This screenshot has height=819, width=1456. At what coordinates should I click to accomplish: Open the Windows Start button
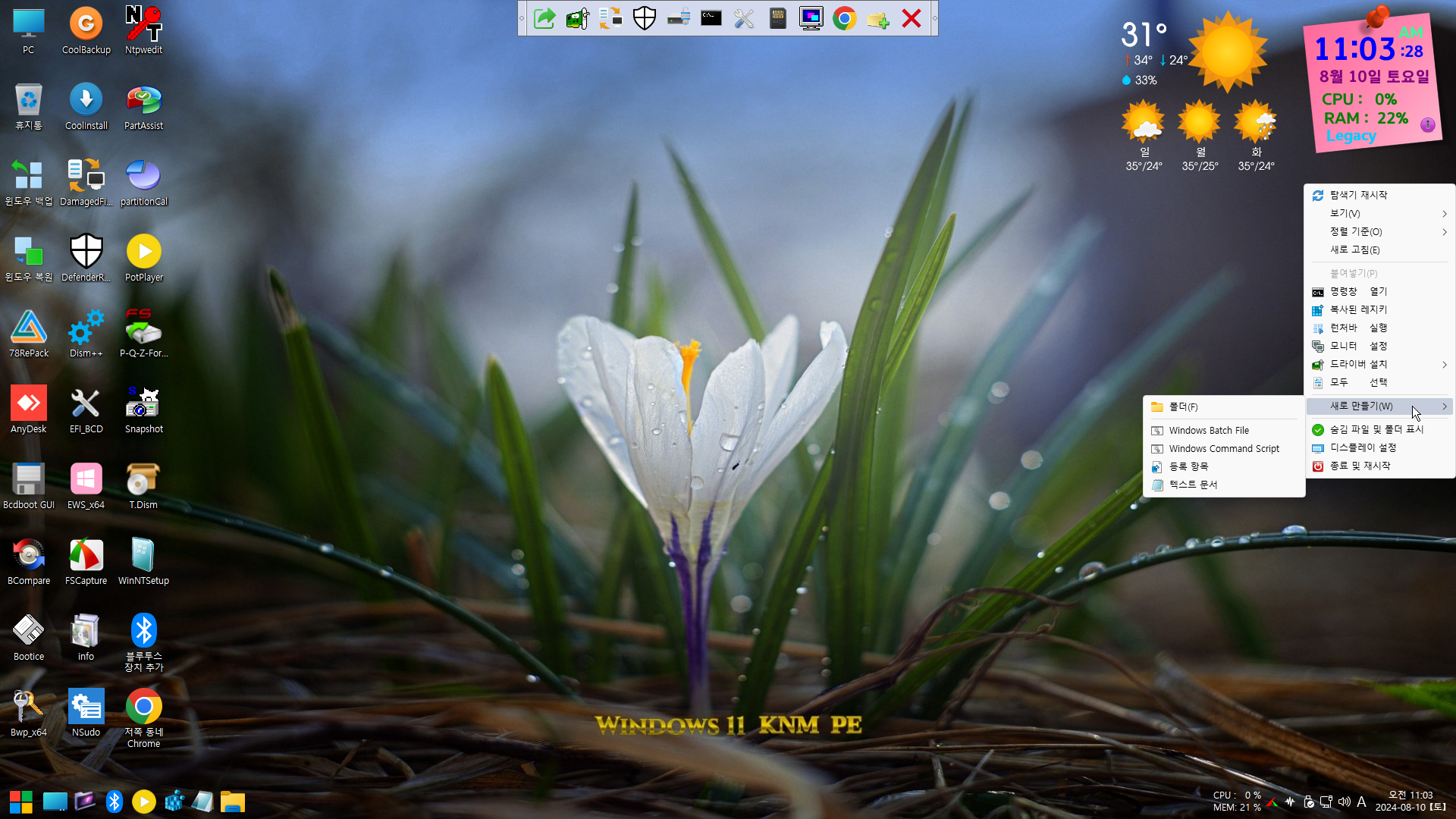21,802
